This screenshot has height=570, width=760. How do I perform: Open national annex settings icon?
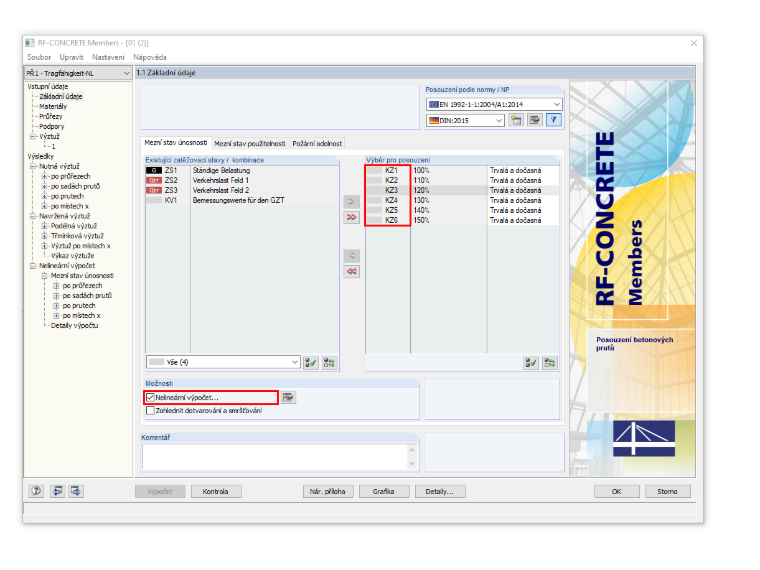tap(535, 120)
